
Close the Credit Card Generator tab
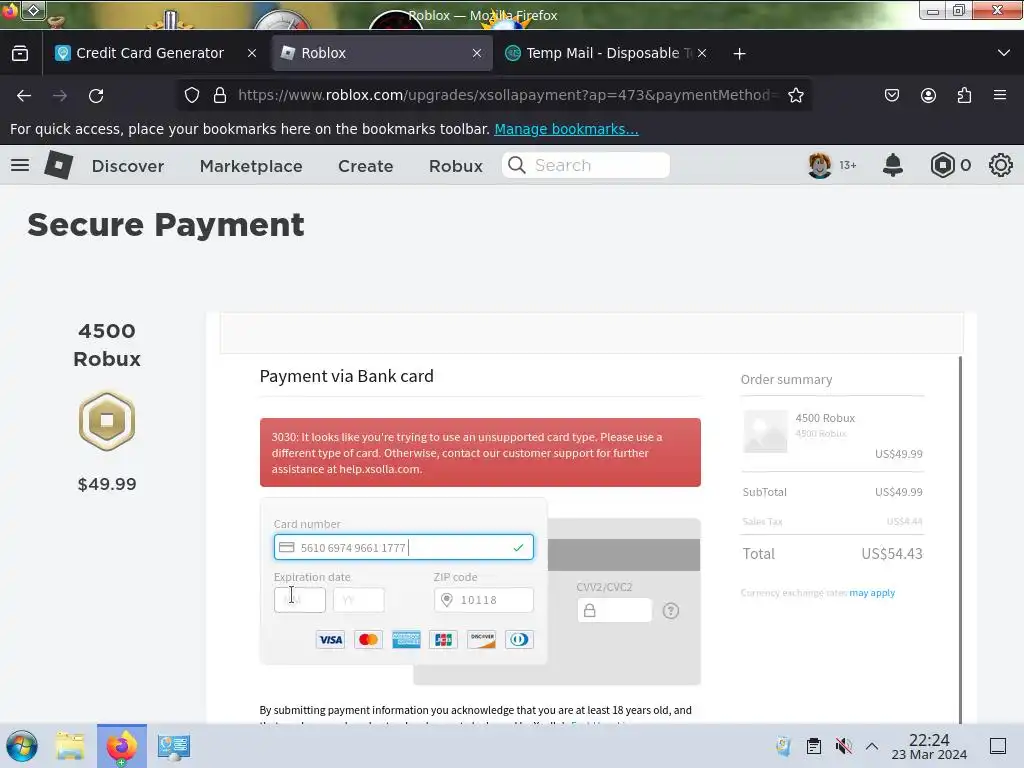(x=251, y=54)
